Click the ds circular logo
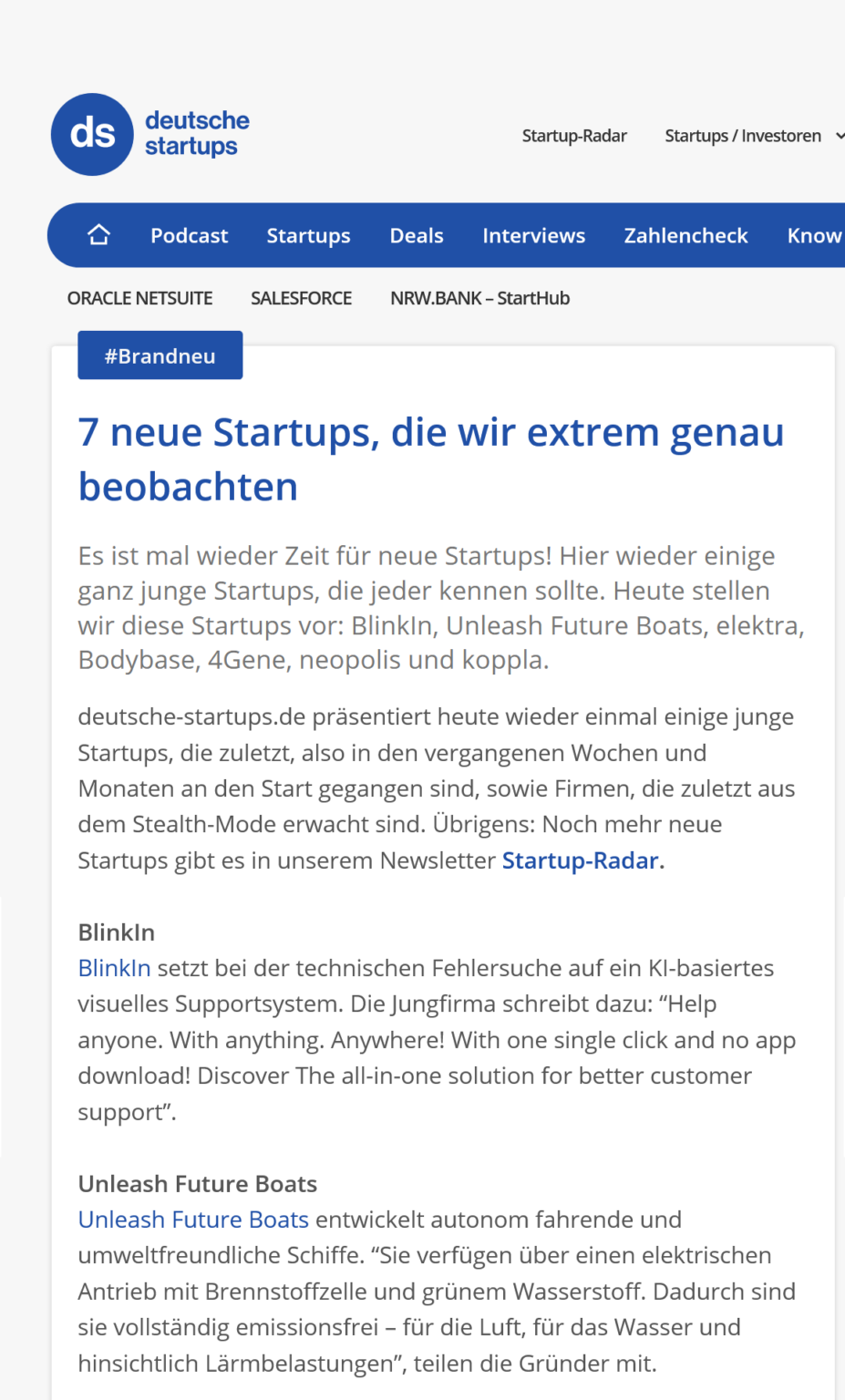The height and width of the screenshot is (1400, 845). [x=92, y=134]
